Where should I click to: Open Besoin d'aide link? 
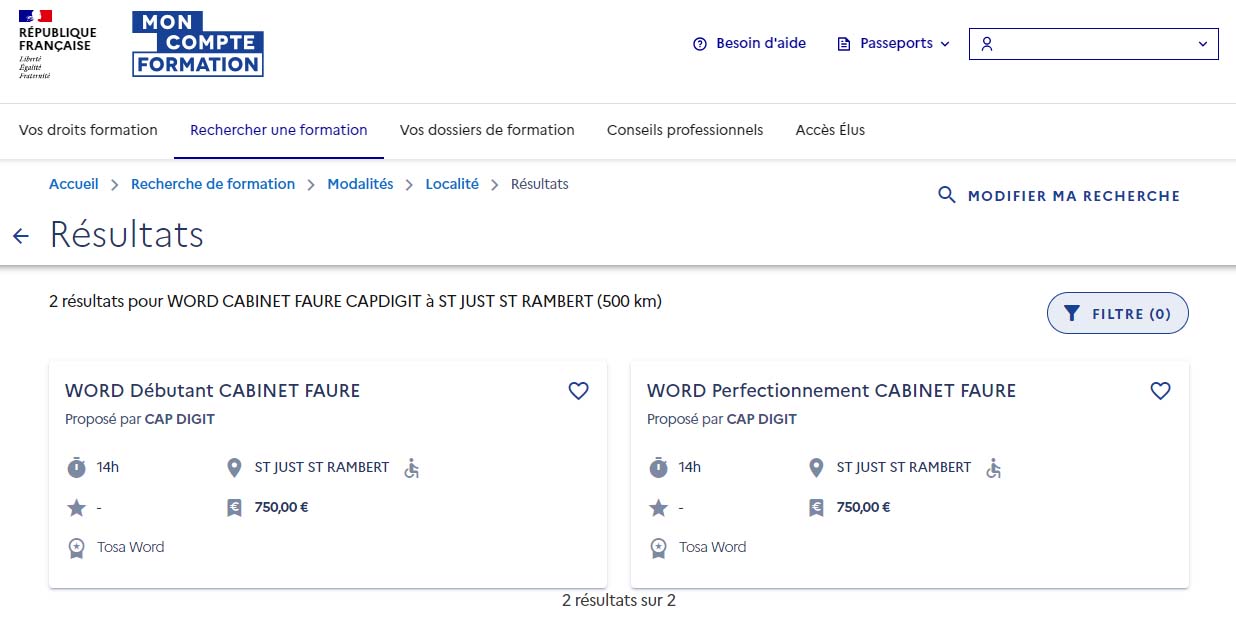pos(749,44)
